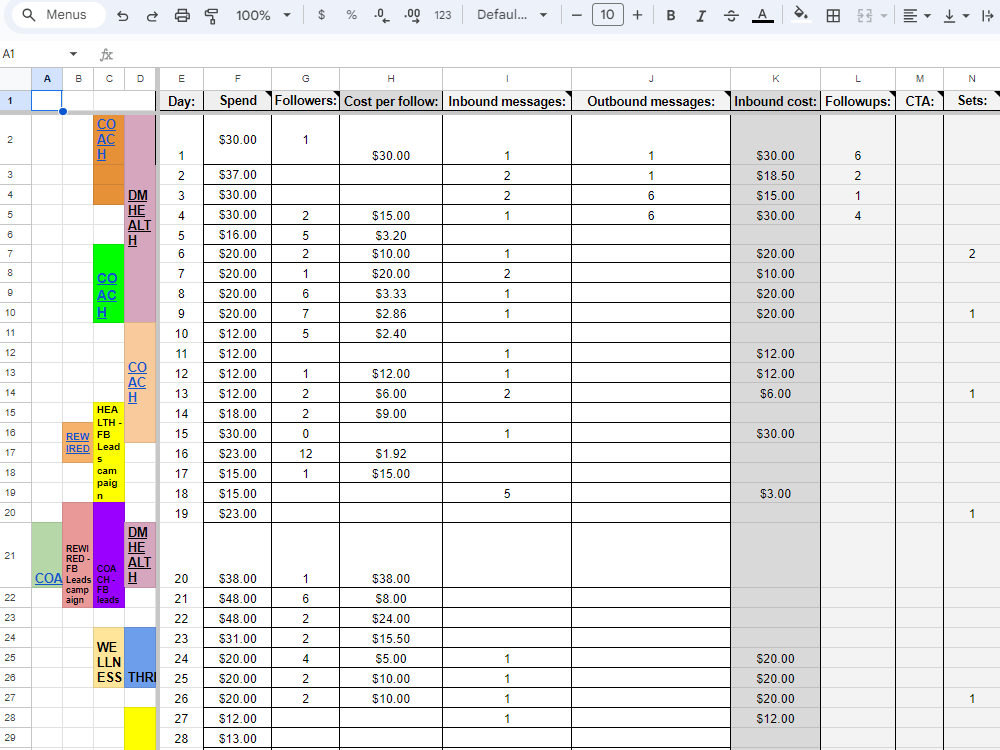Select the $37.00 spend cell

pos(238,175)
